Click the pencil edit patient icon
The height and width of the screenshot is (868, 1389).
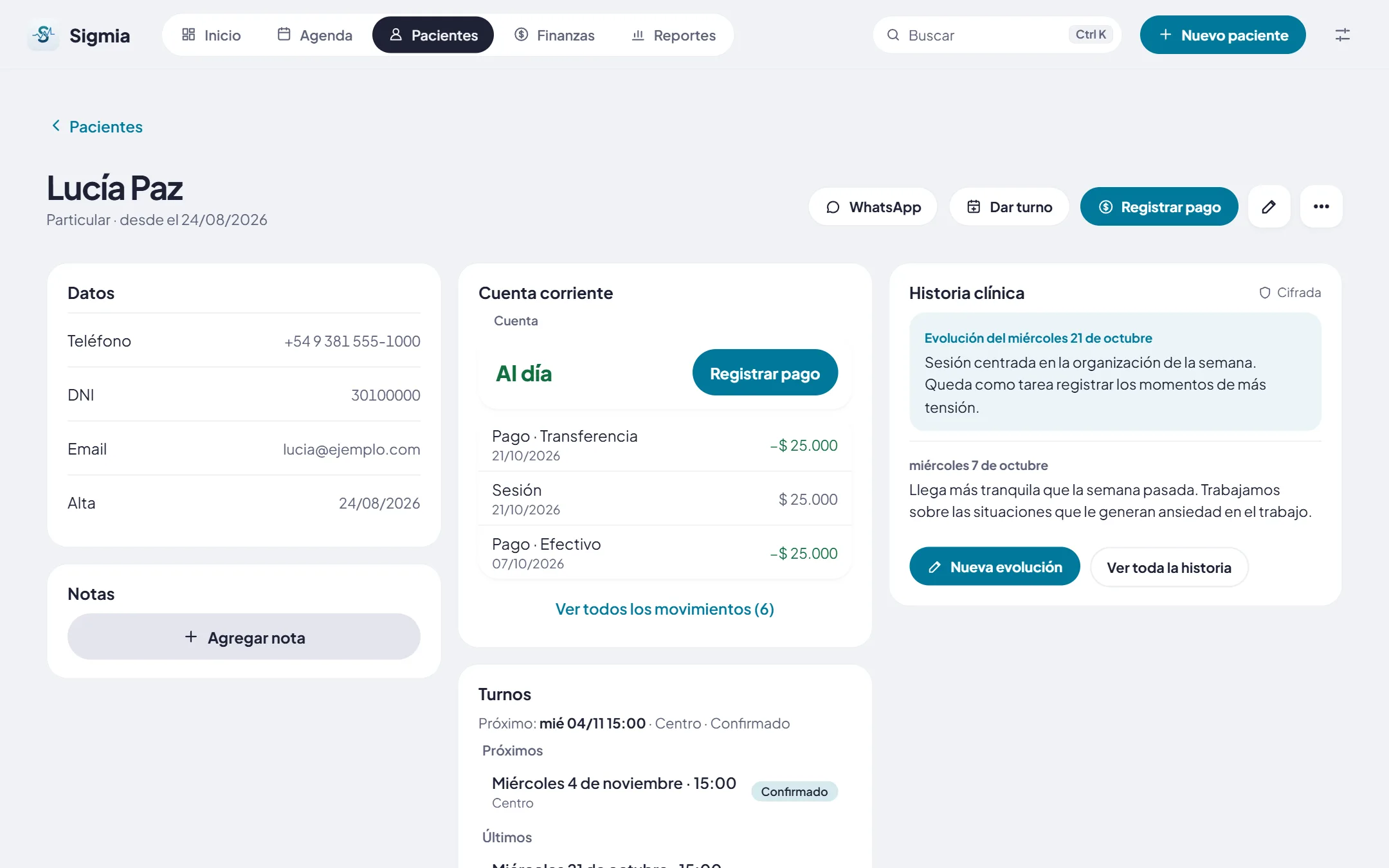coord(1269,206)
